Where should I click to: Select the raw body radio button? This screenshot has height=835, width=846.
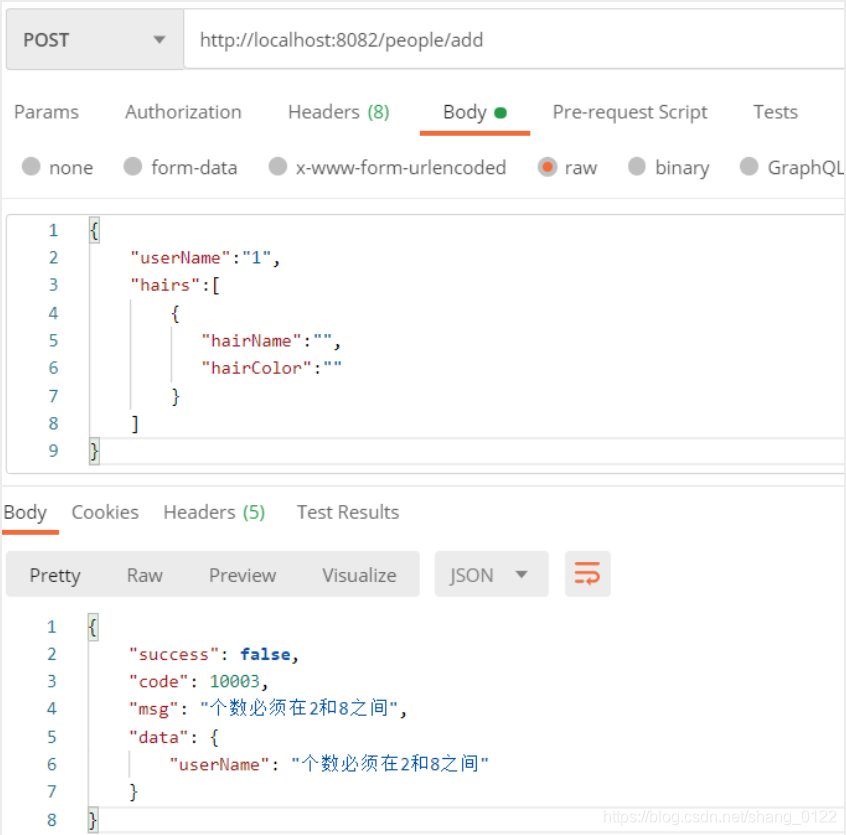(547, 167)
